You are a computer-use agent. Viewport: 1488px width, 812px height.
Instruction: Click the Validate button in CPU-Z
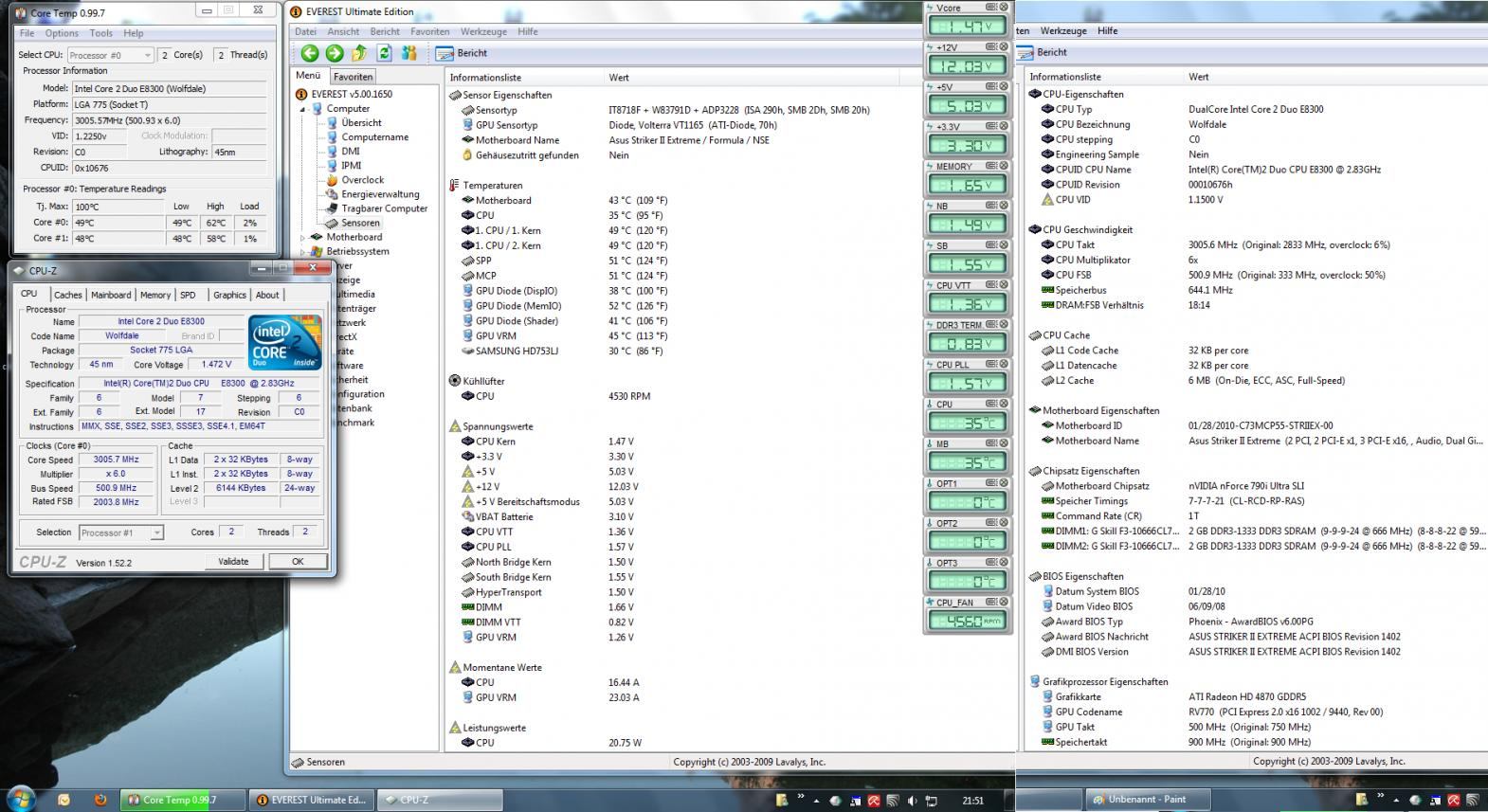click(233, 562)
